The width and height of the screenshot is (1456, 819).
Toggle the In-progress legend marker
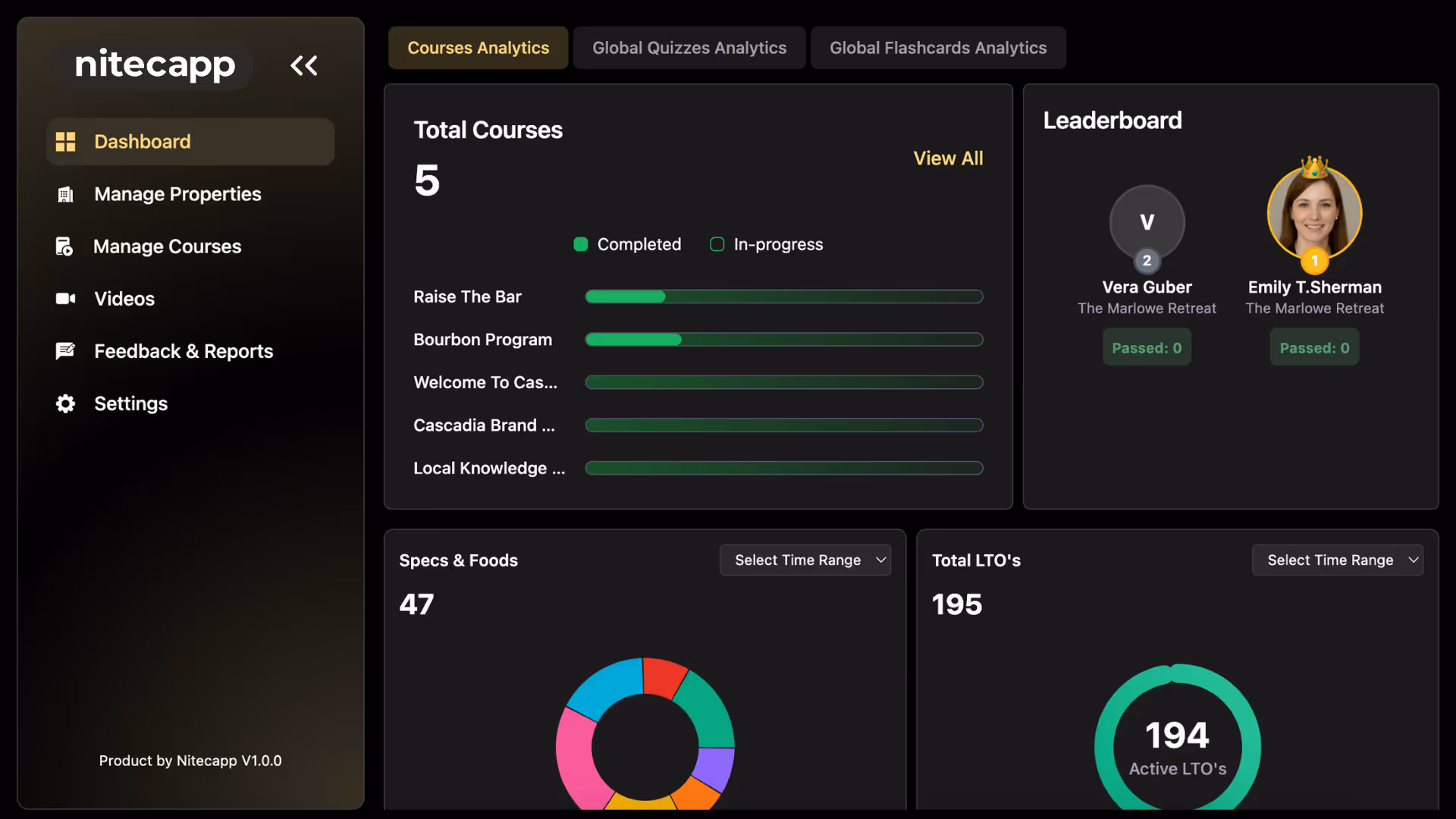point(717,244)
